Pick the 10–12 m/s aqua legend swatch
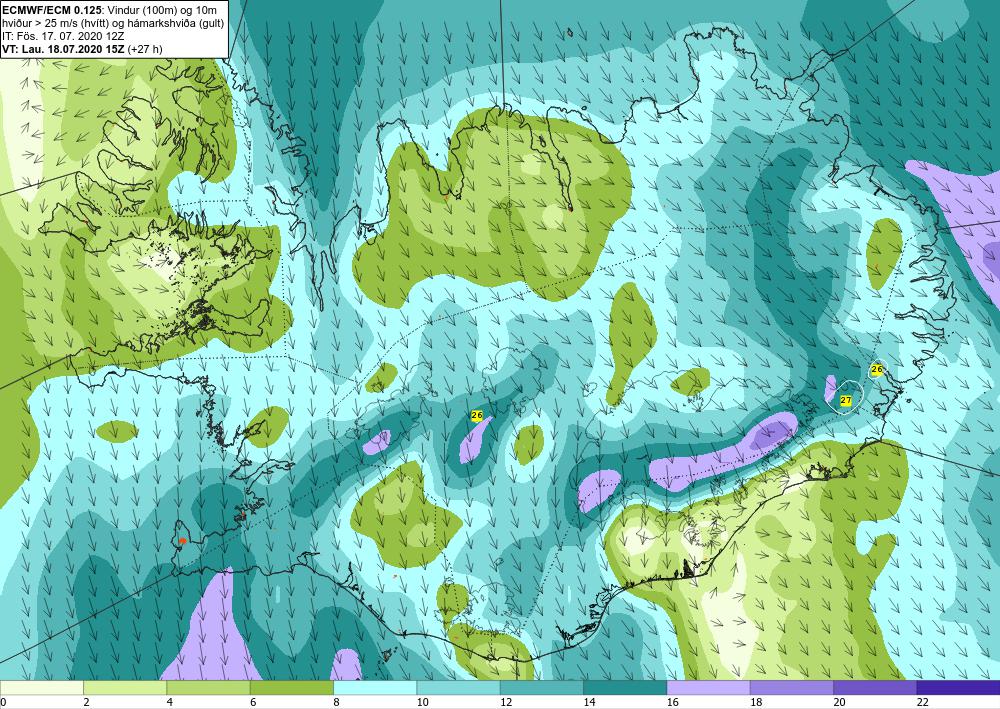 pos(458,688)
